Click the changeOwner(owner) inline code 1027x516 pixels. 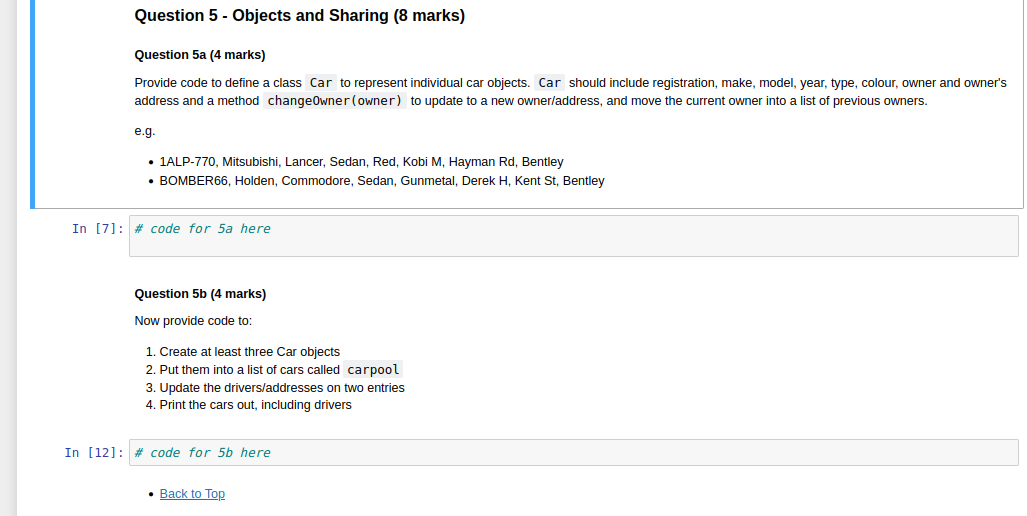(335, 101)
